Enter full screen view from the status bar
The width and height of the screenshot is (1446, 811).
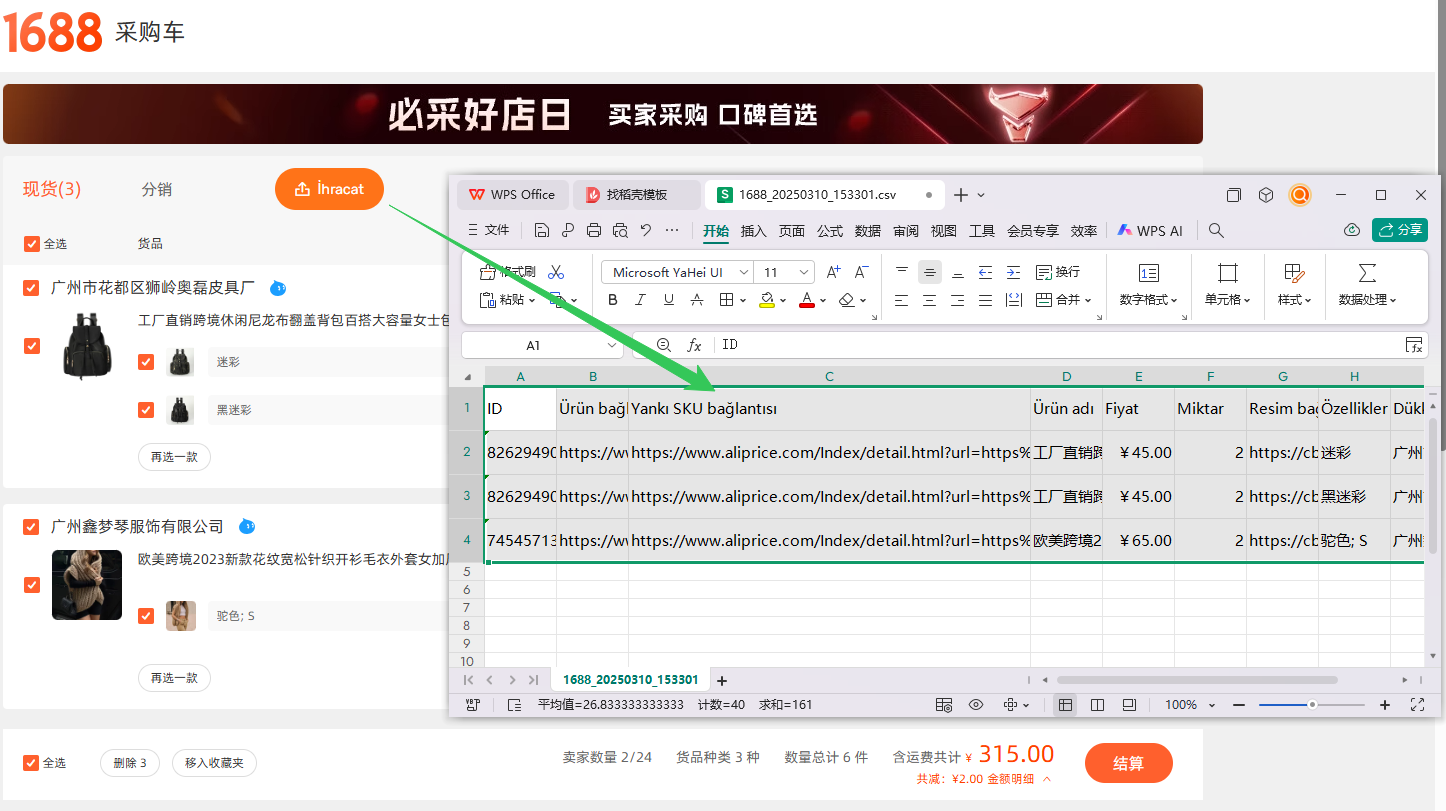(x=1417, y=705)
